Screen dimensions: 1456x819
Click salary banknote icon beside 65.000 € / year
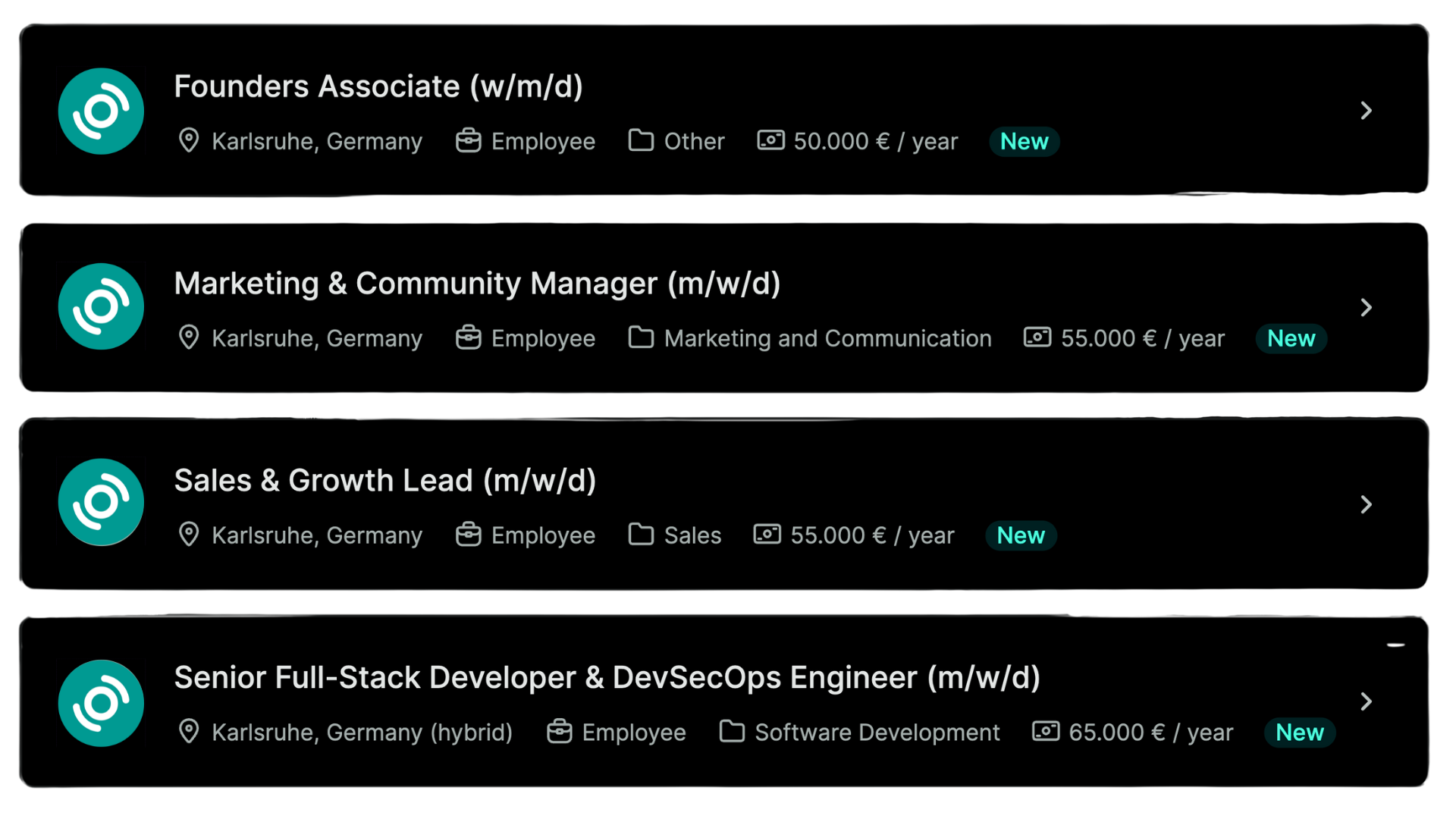pos(1046,732)
